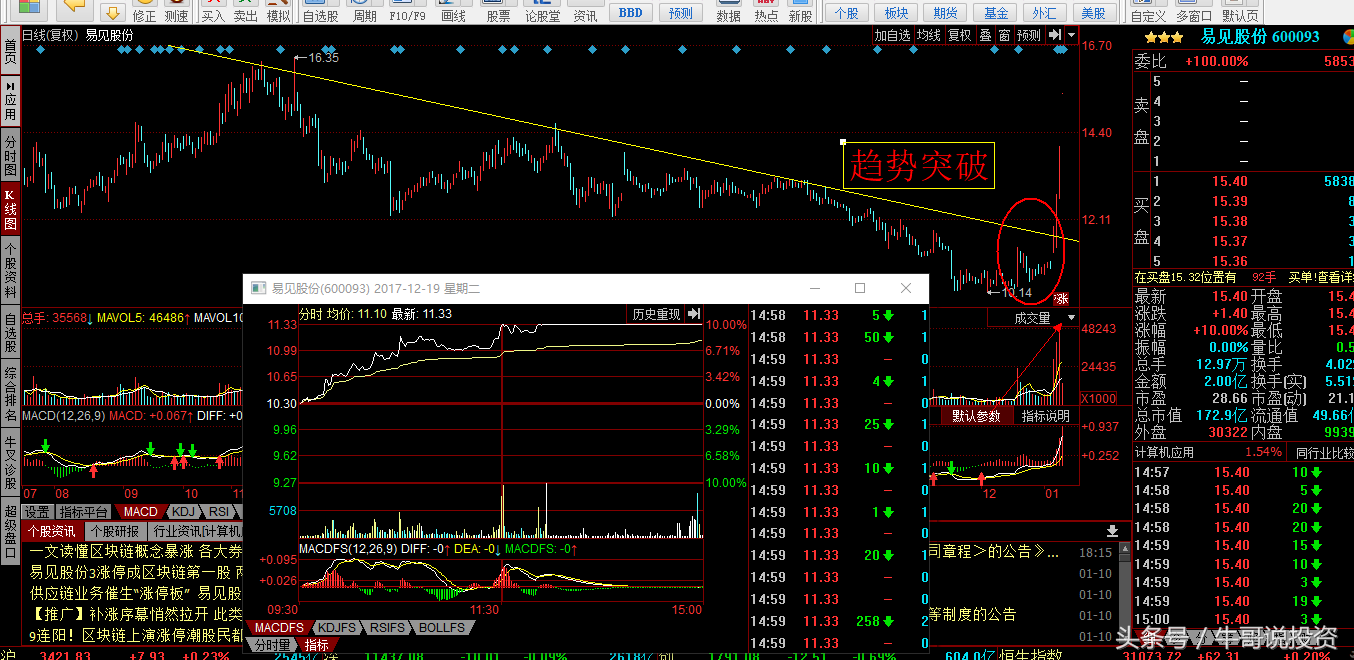Click 历史重现 replay button
Viewport: 1354px width, 660px height.
coord(656,314)
